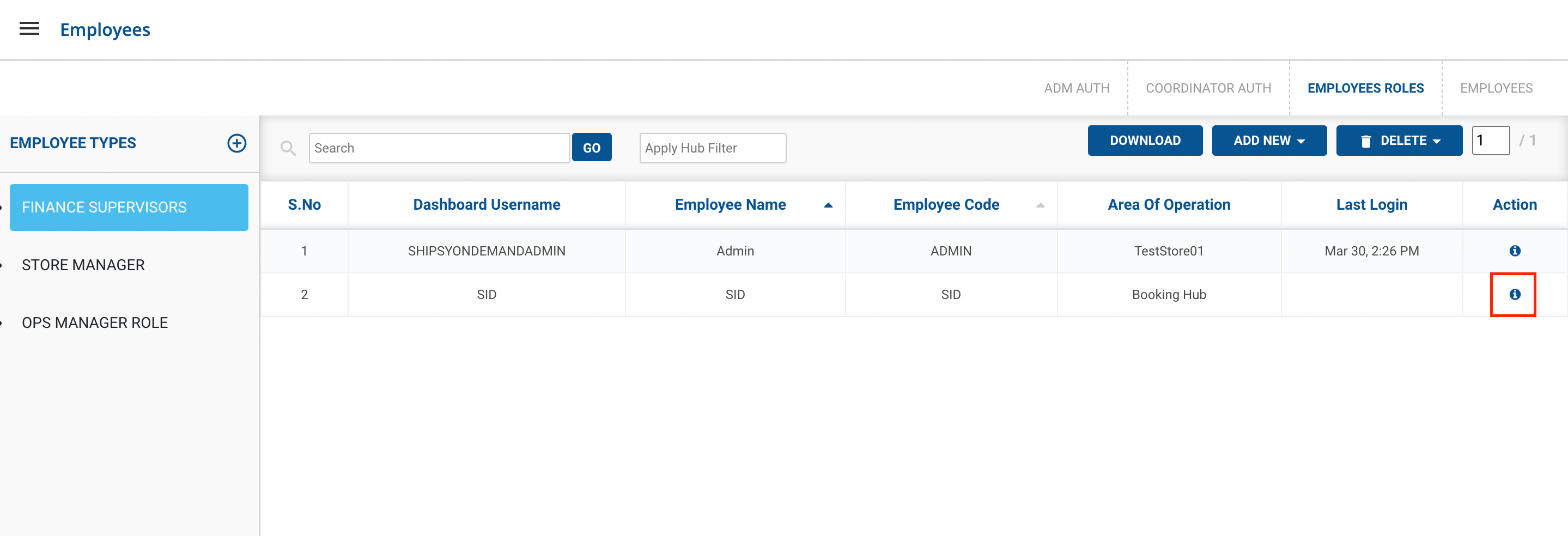1568x536 pixels.
Task: Switch to the COORDINATOR AUTH tab
Action: point(1208,88)
